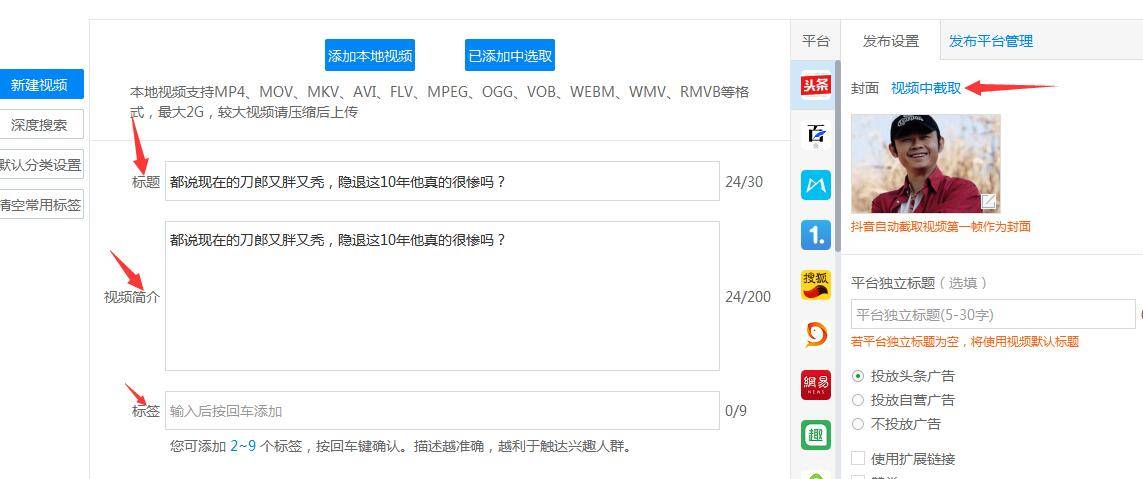Open the 发布设置 tab
Image resolution: width=1143 pixels, height=479 pixels.
[x=890, y=41]
